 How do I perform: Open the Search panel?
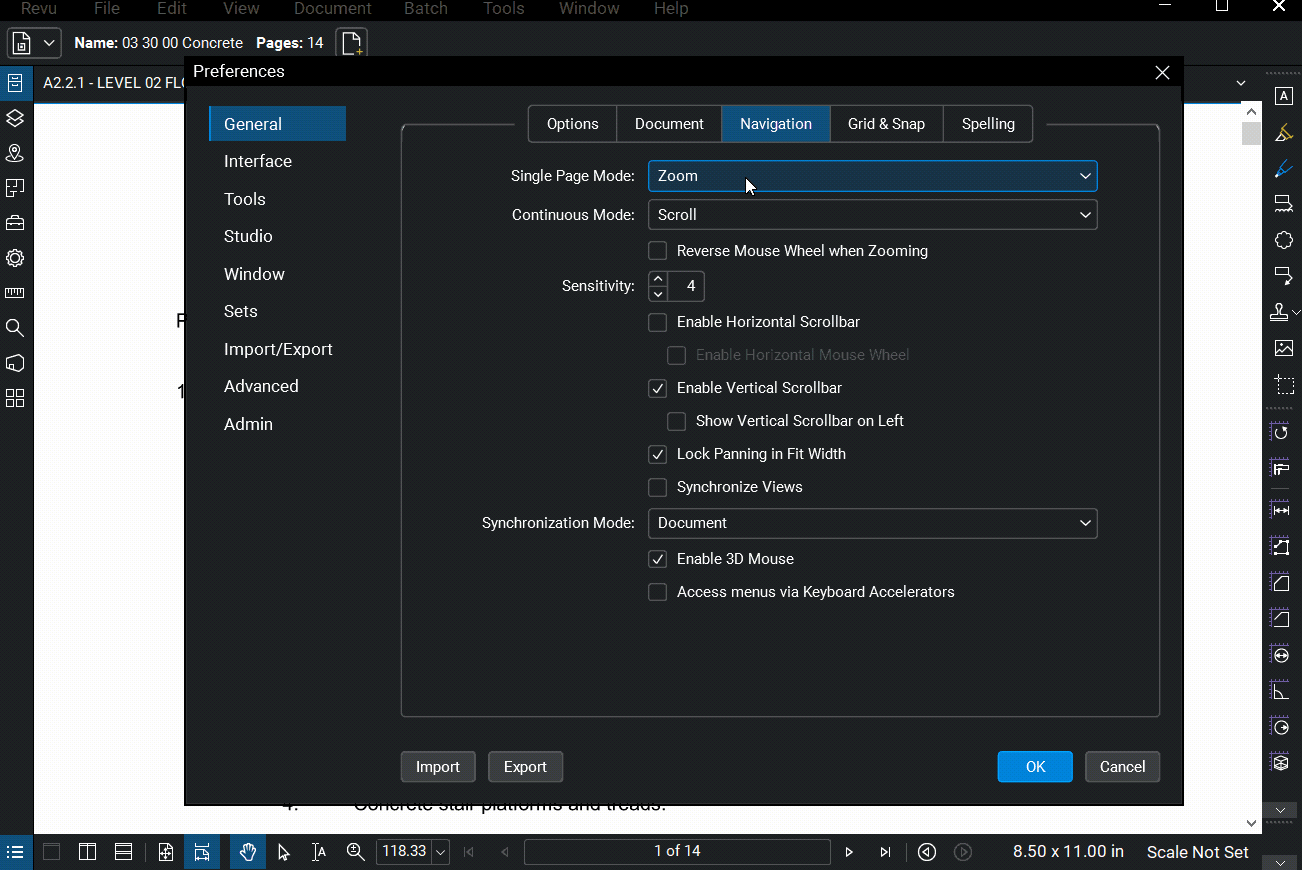coord(15,327)
